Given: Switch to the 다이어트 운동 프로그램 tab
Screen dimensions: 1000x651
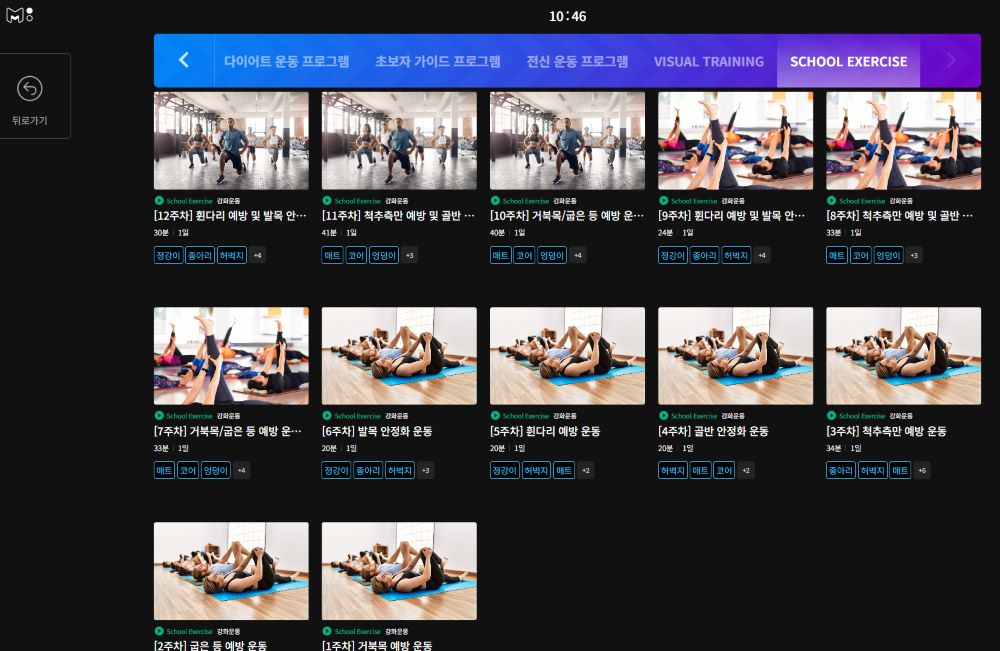Looking at the screenshot, I should 286,61.
